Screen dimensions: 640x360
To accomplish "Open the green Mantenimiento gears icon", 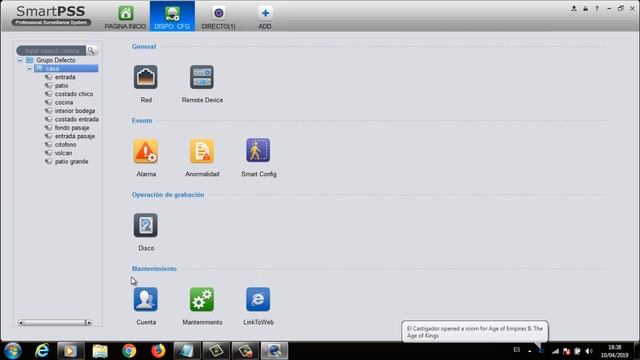I will 202,299.
